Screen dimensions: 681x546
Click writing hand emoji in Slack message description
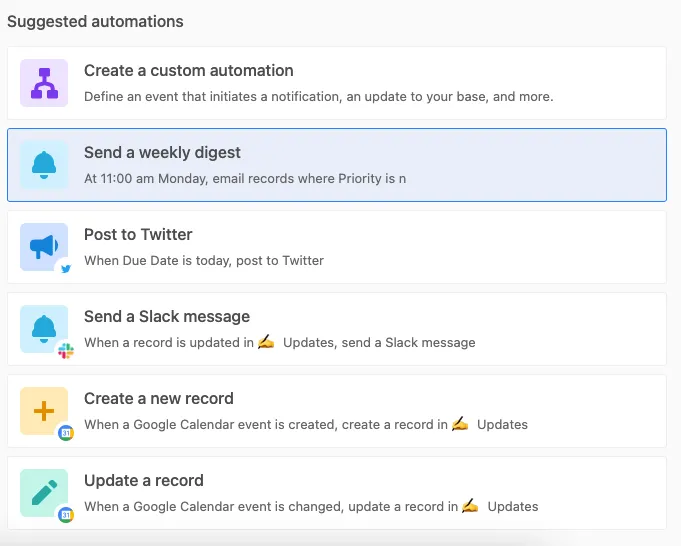(266, 341)
